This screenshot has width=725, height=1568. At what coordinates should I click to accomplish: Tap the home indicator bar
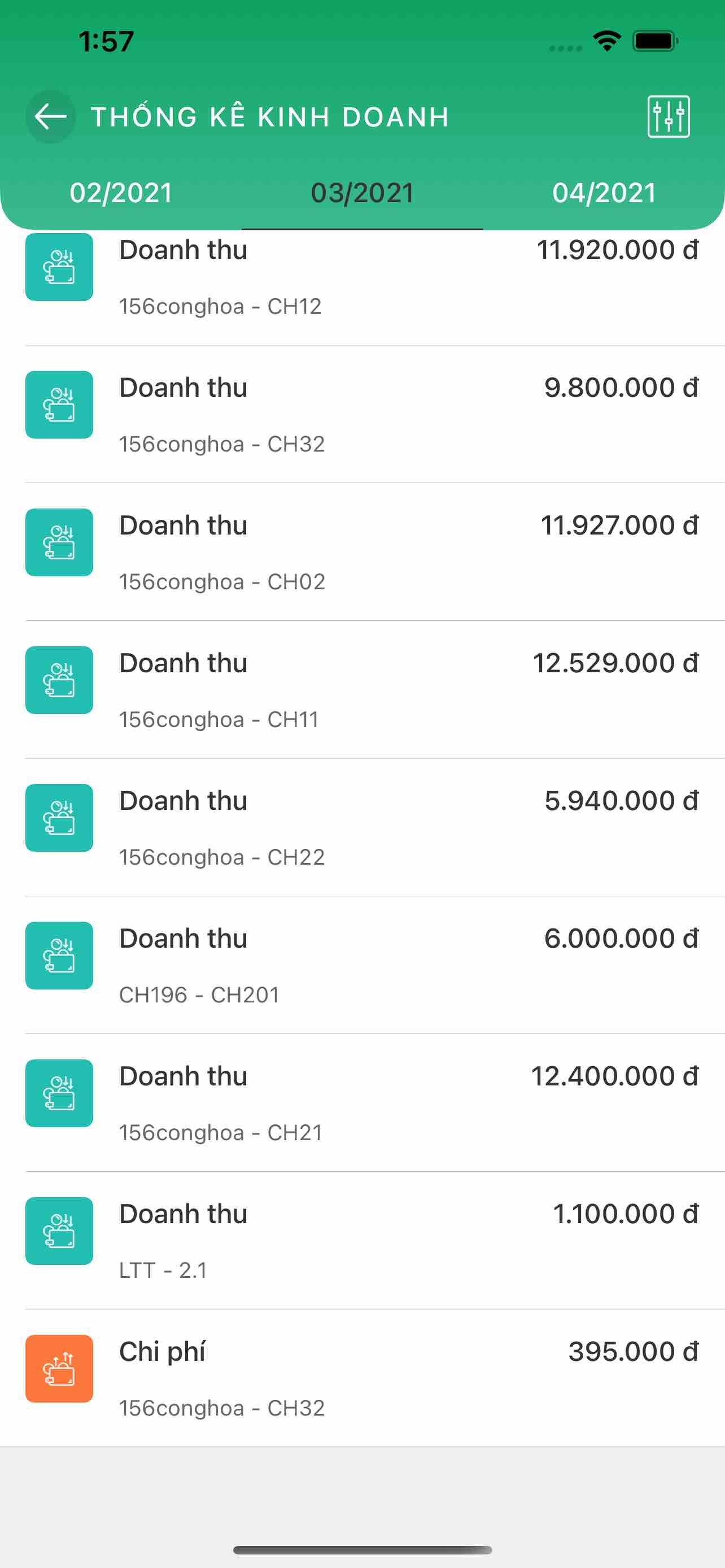[362, 1551]
